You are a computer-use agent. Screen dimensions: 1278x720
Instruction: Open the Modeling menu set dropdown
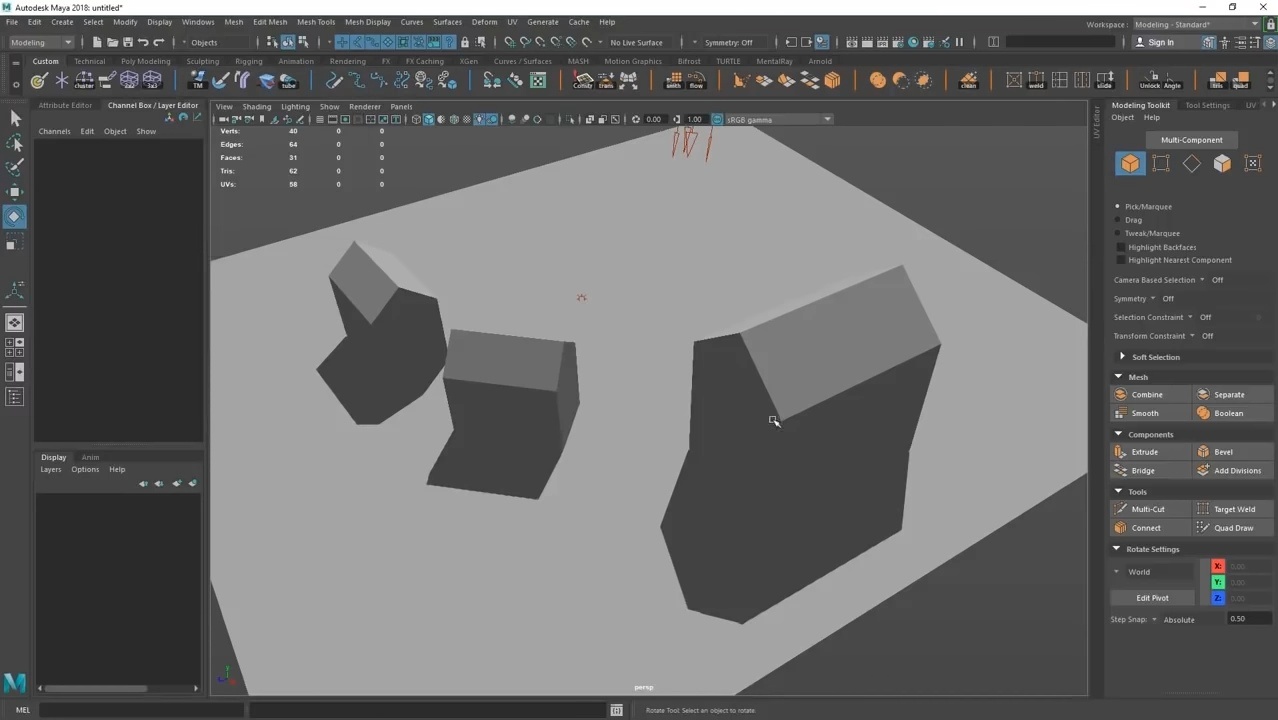coord(41,42)
